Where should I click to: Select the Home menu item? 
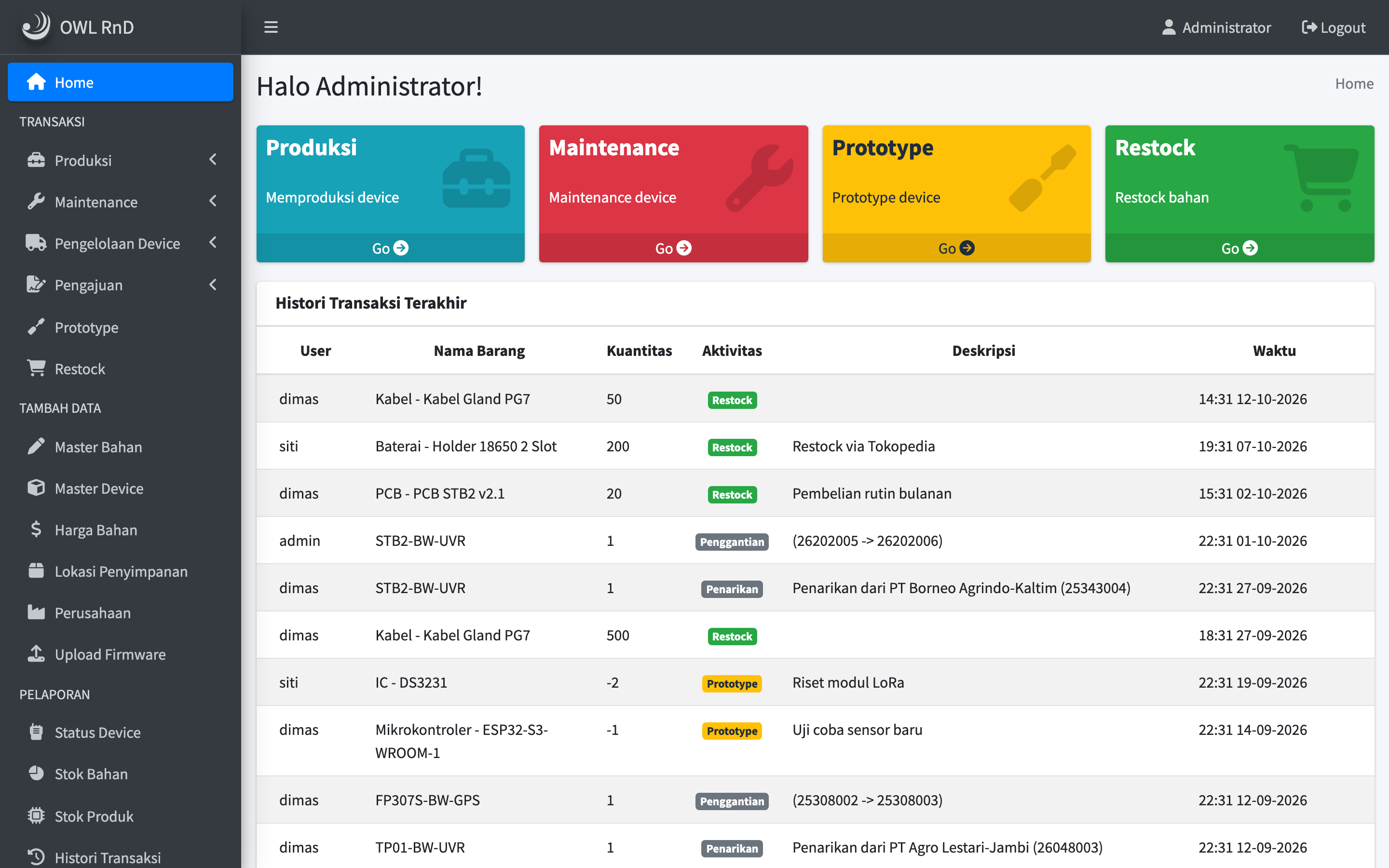point(121,82)
